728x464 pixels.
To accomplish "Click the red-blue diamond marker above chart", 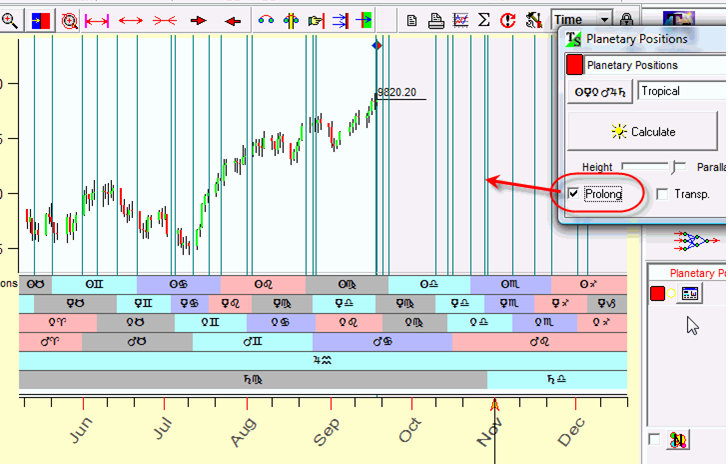I will point(377,46).
